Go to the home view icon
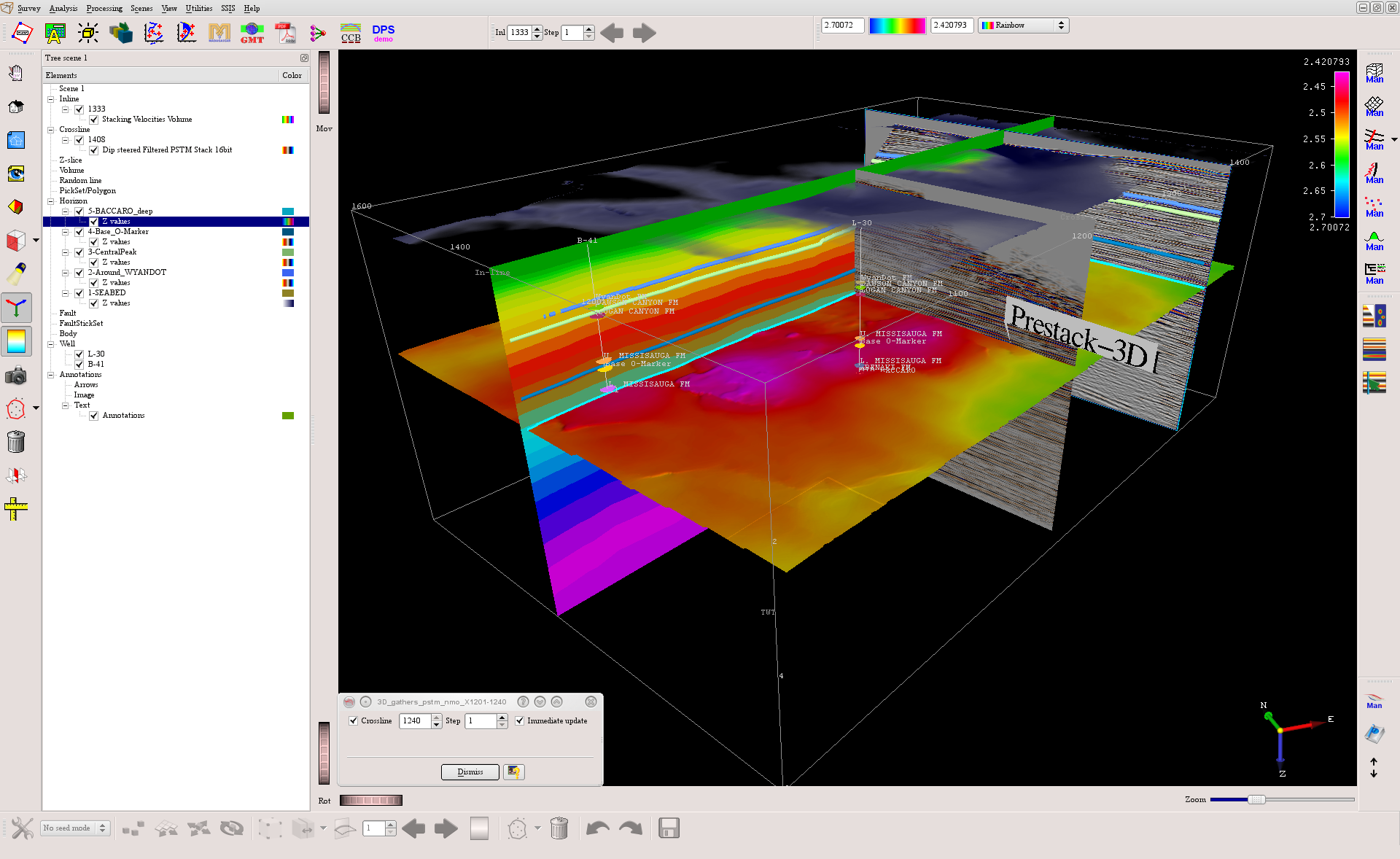This screenshot has height=859, width=1400. point(16,106)
